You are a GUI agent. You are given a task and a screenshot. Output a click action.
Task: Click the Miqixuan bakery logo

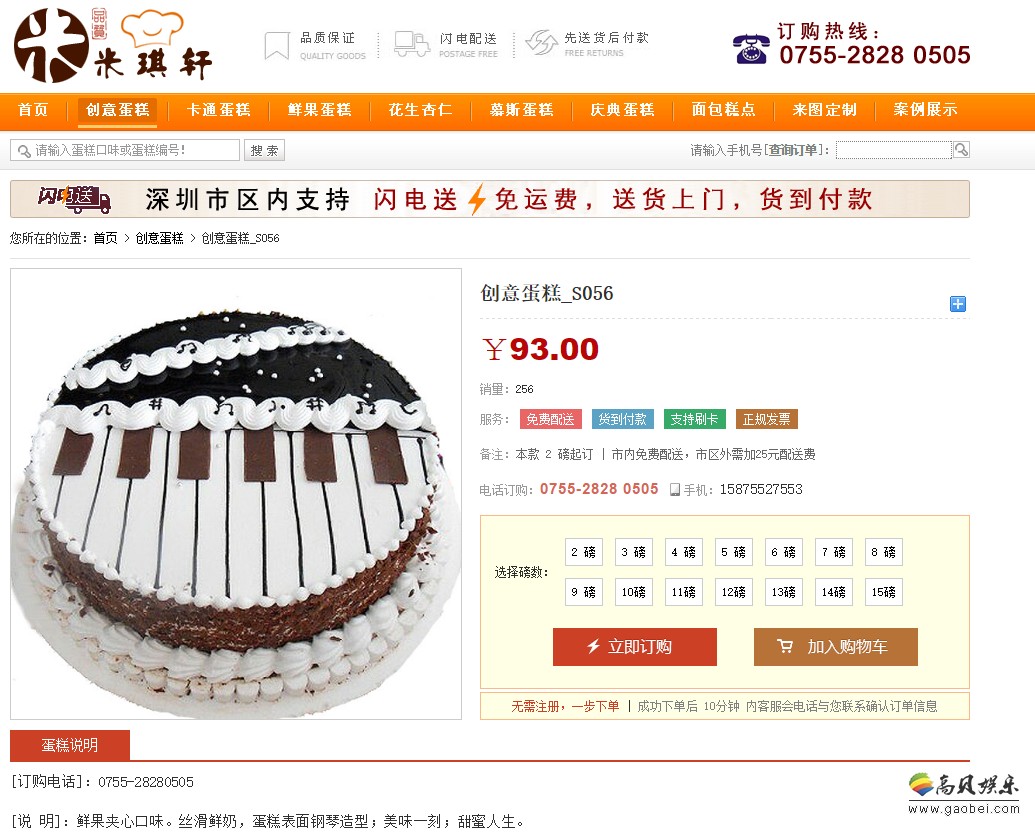coord(113,45)
